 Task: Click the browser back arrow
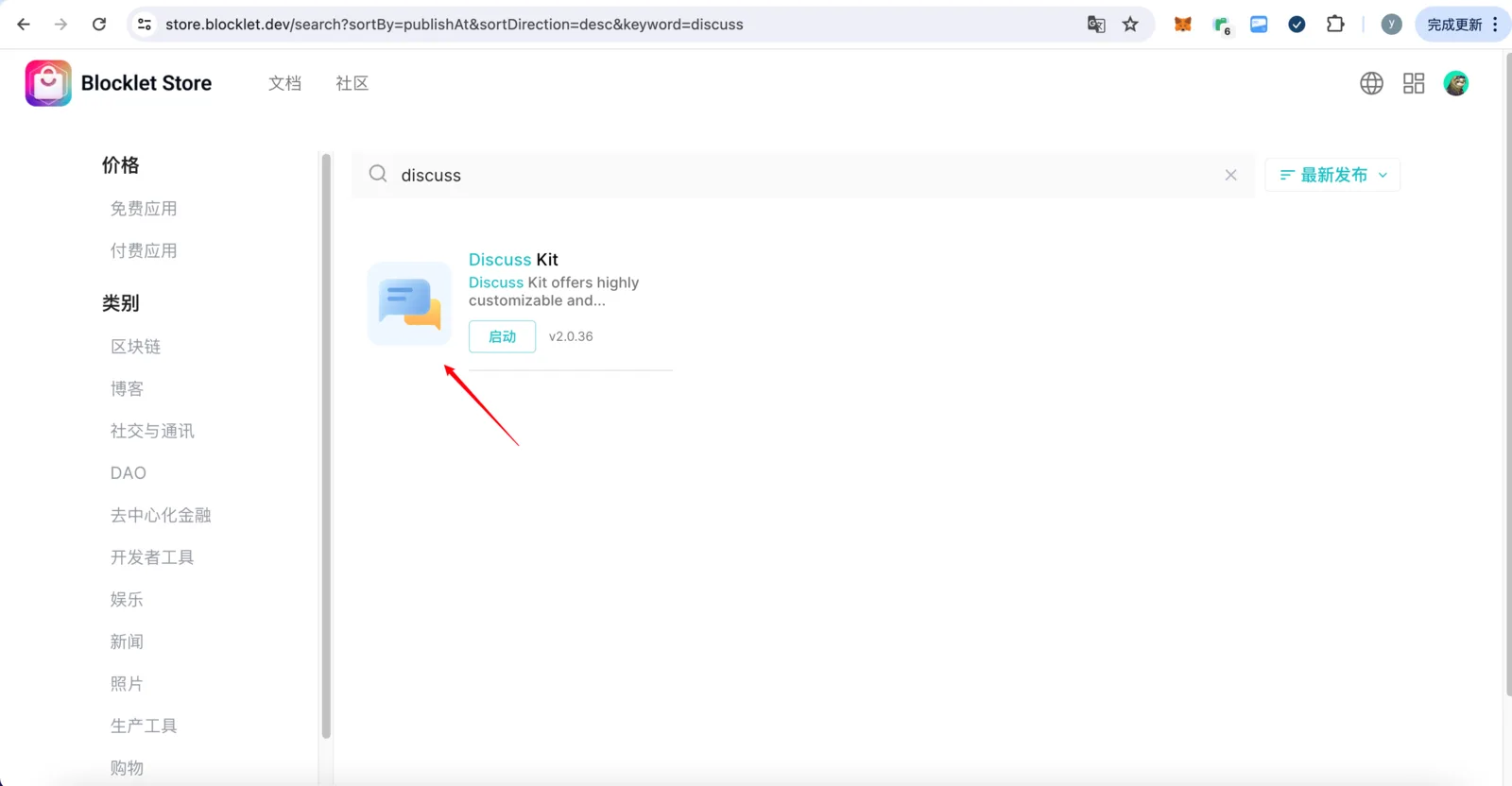(24, 25)
